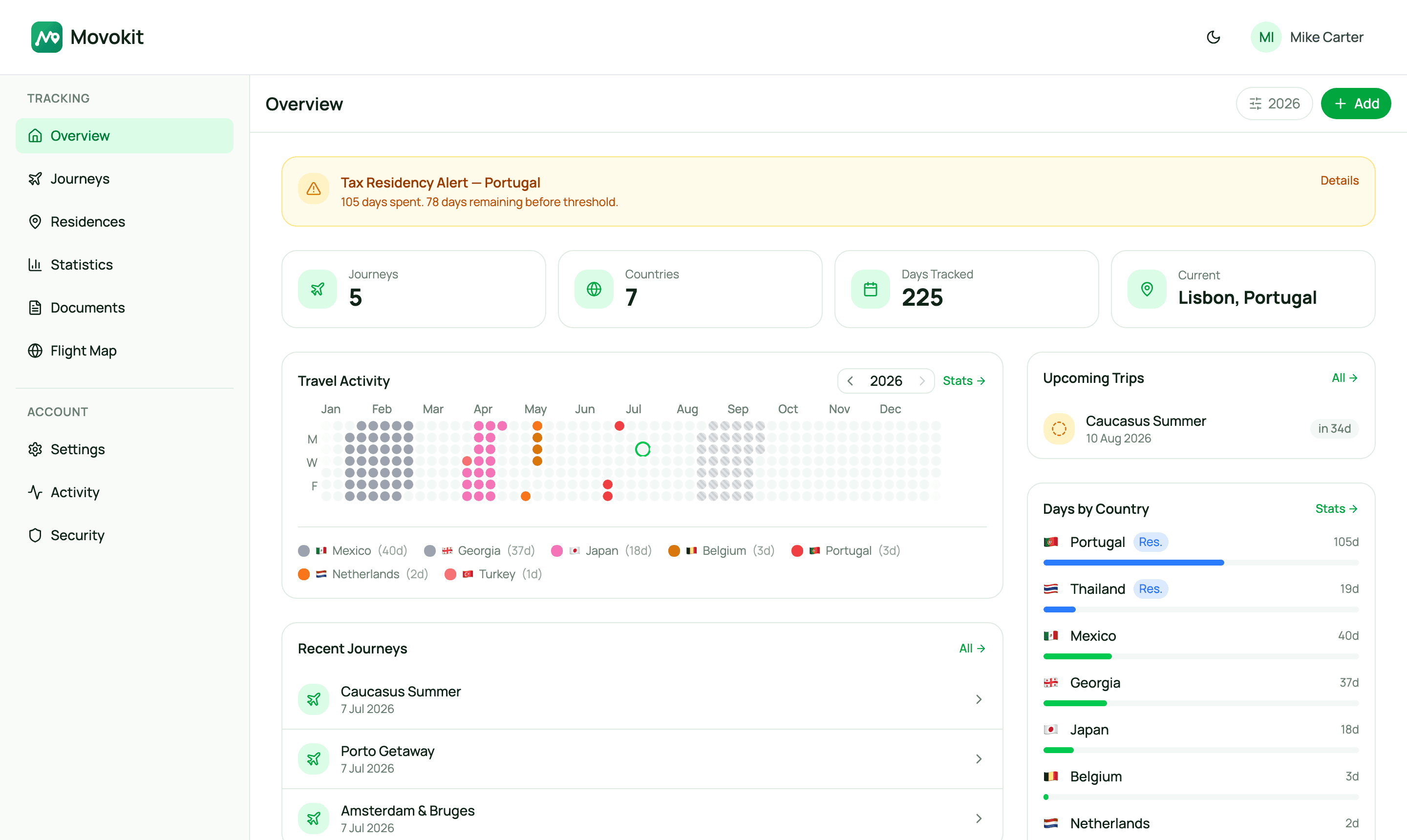Click the Turkey legend swatch
Image resolution: width=1407 pixels, height=840 pixels.
click(x=451, y=574)
